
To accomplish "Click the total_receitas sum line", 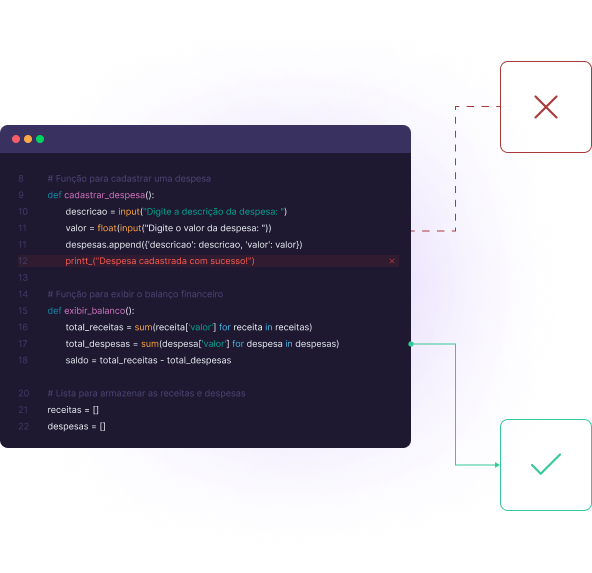I will [189, 327].
